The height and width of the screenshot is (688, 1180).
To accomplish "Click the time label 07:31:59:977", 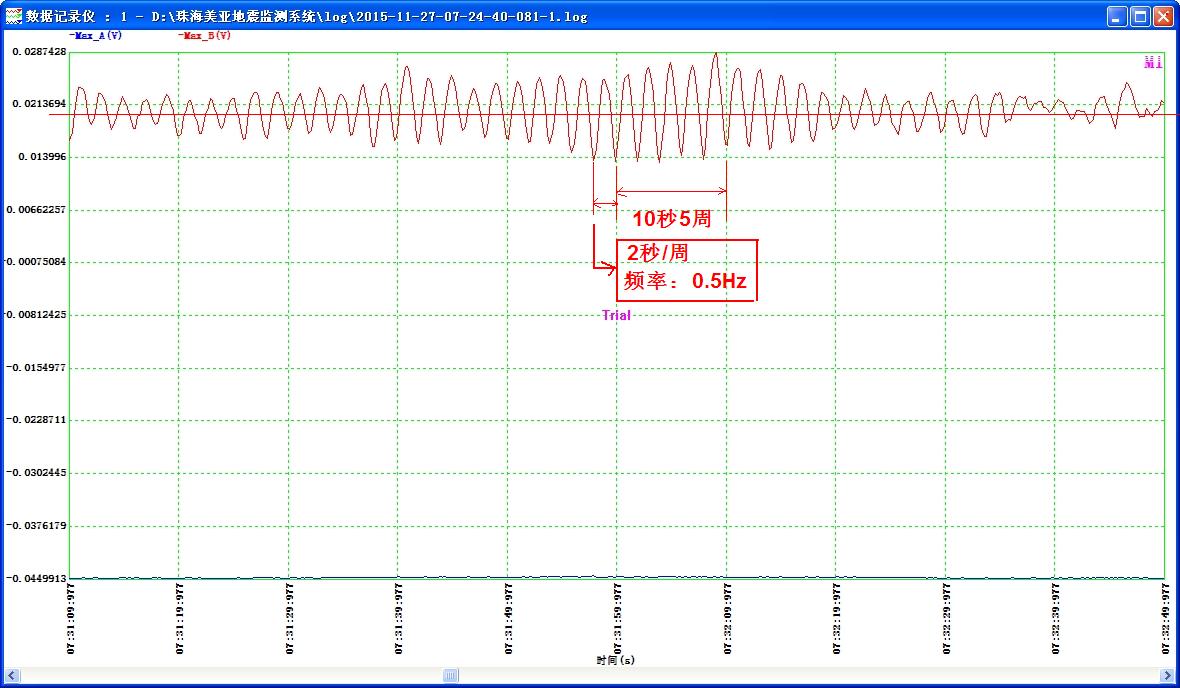I will click(617, 618).
